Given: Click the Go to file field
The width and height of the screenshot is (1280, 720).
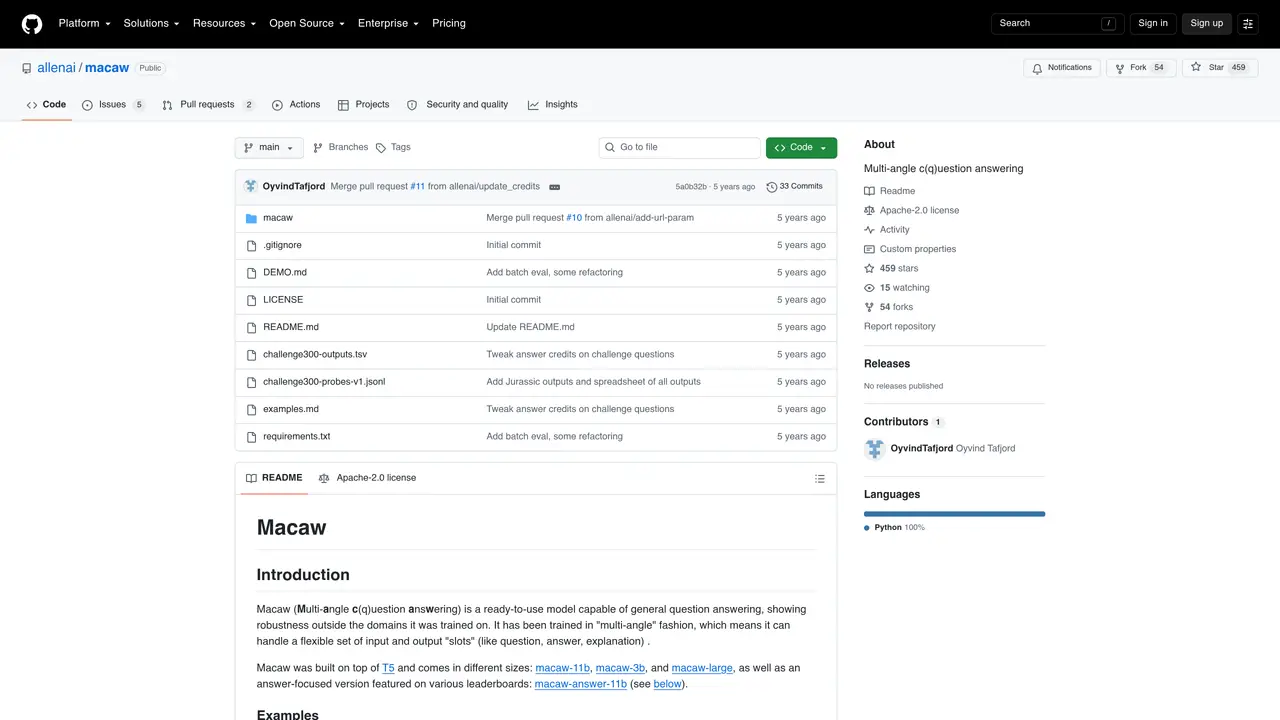Looking at the screenshot, I should [x=680, y=148].
